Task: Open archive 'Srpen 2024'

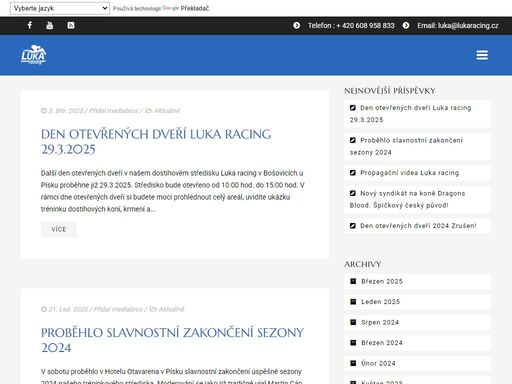Action: click(x=380, y=322)
